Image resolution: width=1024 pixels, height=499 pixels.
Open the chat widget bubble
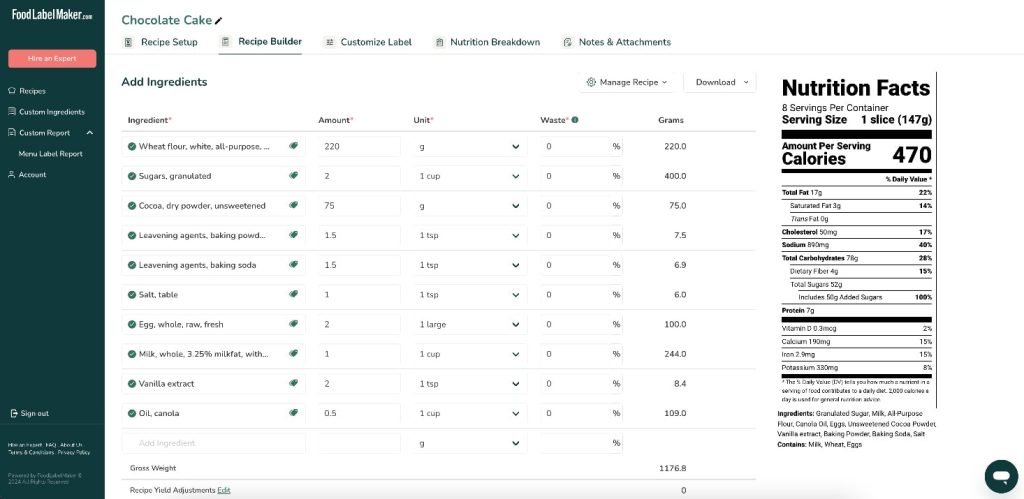click(x=1000, y=476)
